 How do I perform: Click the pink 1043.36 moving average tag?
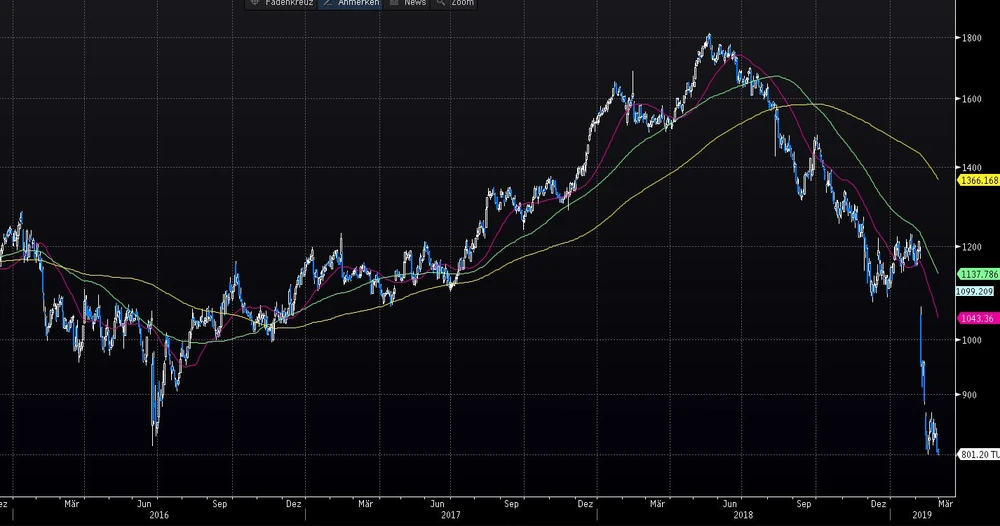978,318
